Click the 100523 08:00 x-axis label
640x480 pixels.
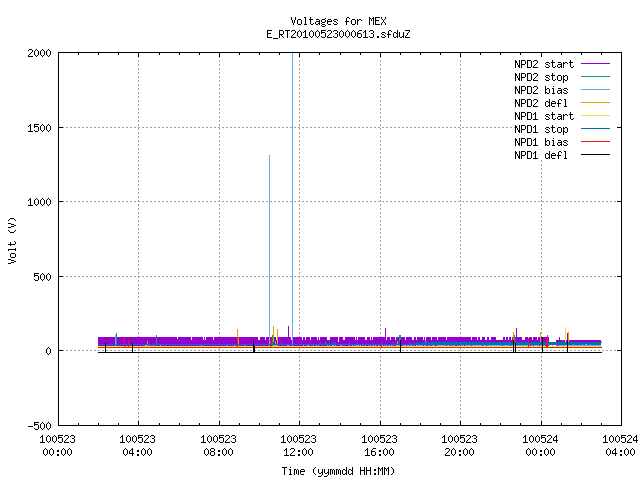(x=218, y=445)
